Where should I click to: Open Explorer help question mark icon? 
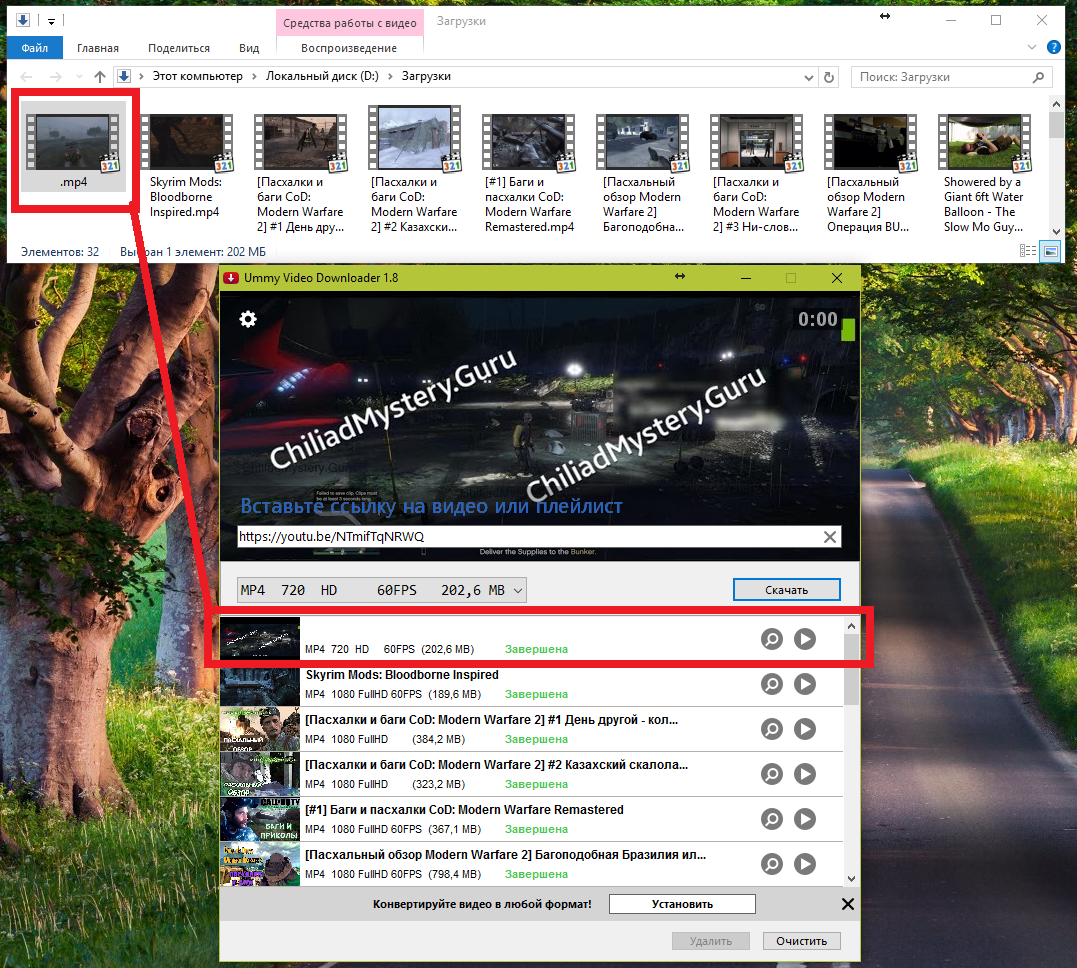pos(1054,47)
